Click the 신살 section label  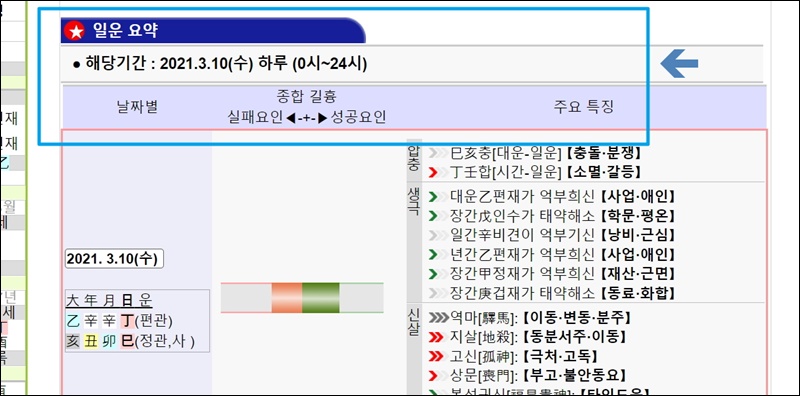414,321
